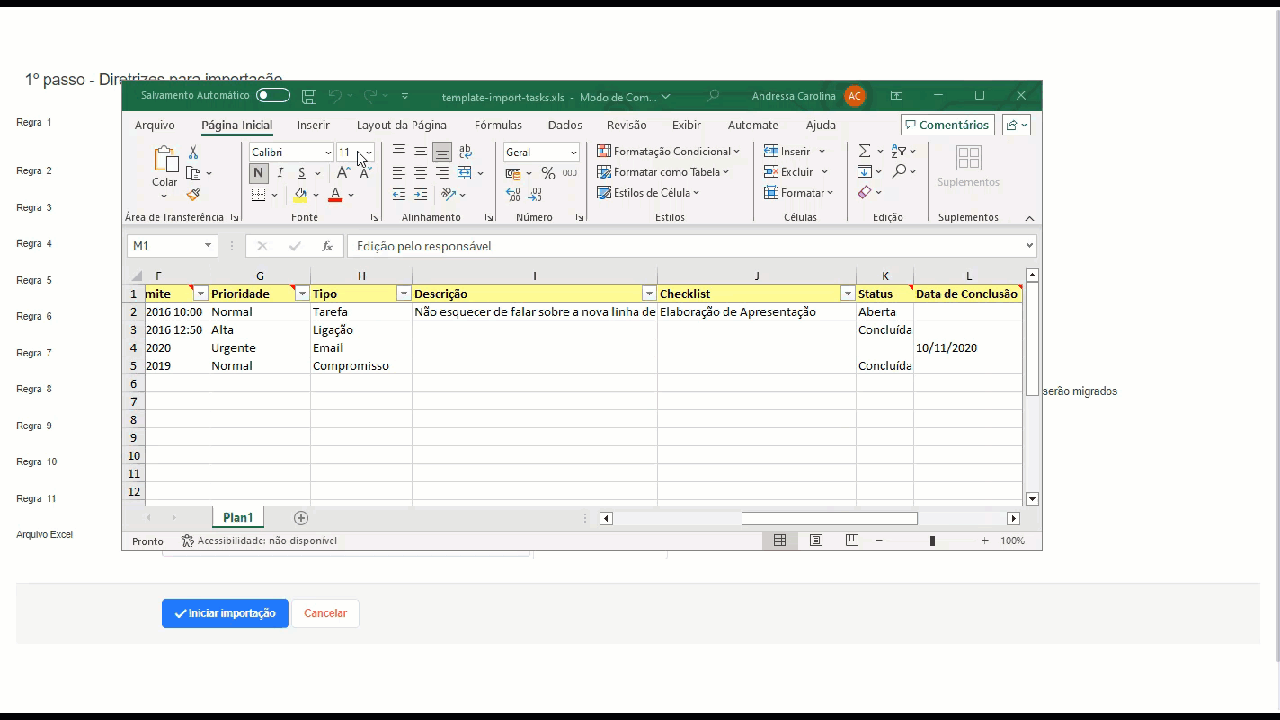This screenshot has width=1280, height=720.
Task: Center text horizontally
Action: click(420, 173)
